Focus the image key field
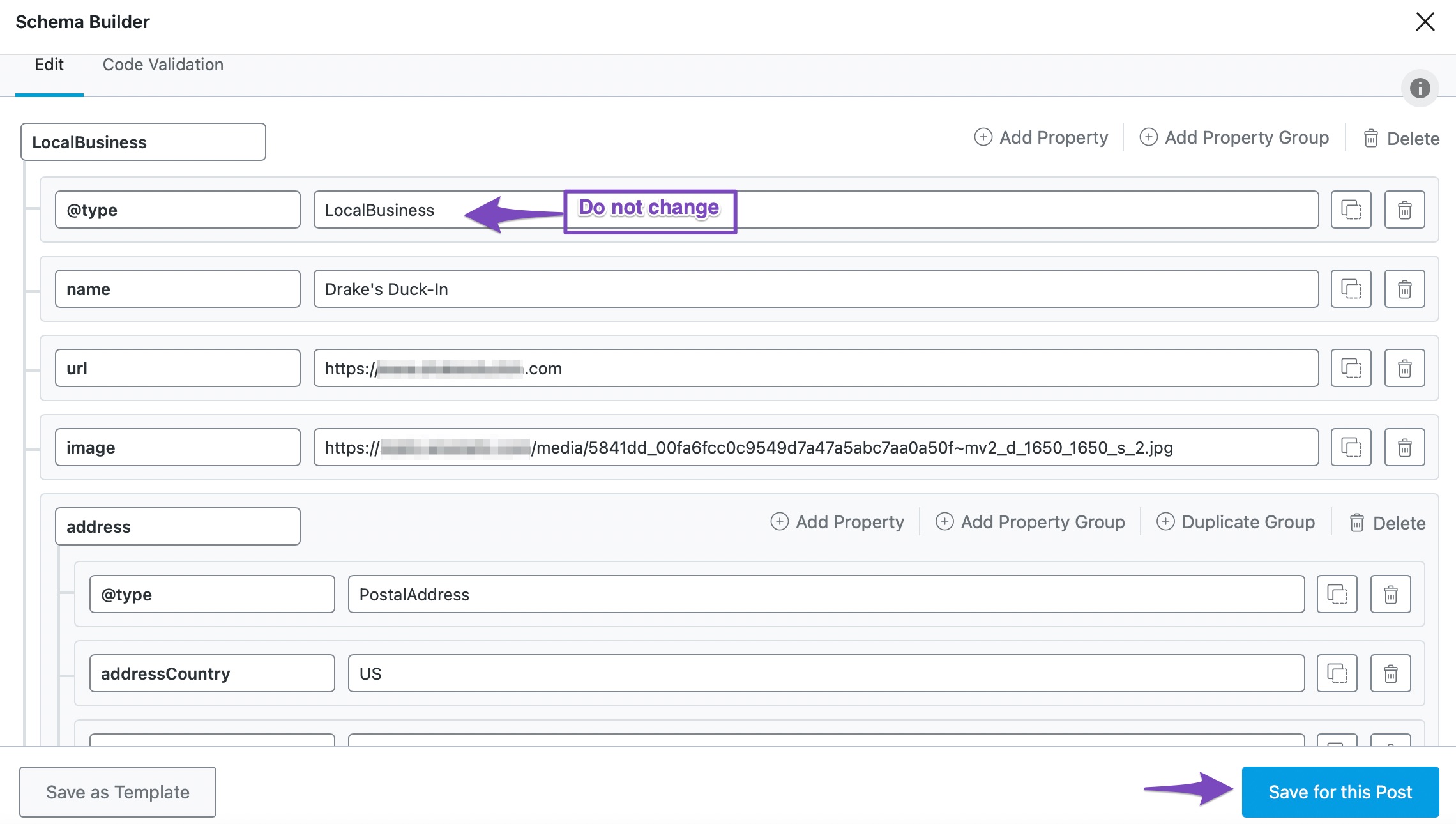1456x824 pixels. pos(178,447)
